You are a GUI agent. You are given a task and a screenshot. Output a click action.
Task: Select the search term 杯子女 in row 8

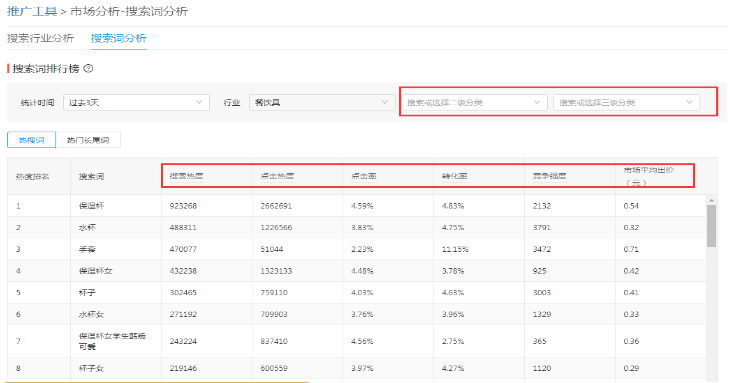(91, 369)
